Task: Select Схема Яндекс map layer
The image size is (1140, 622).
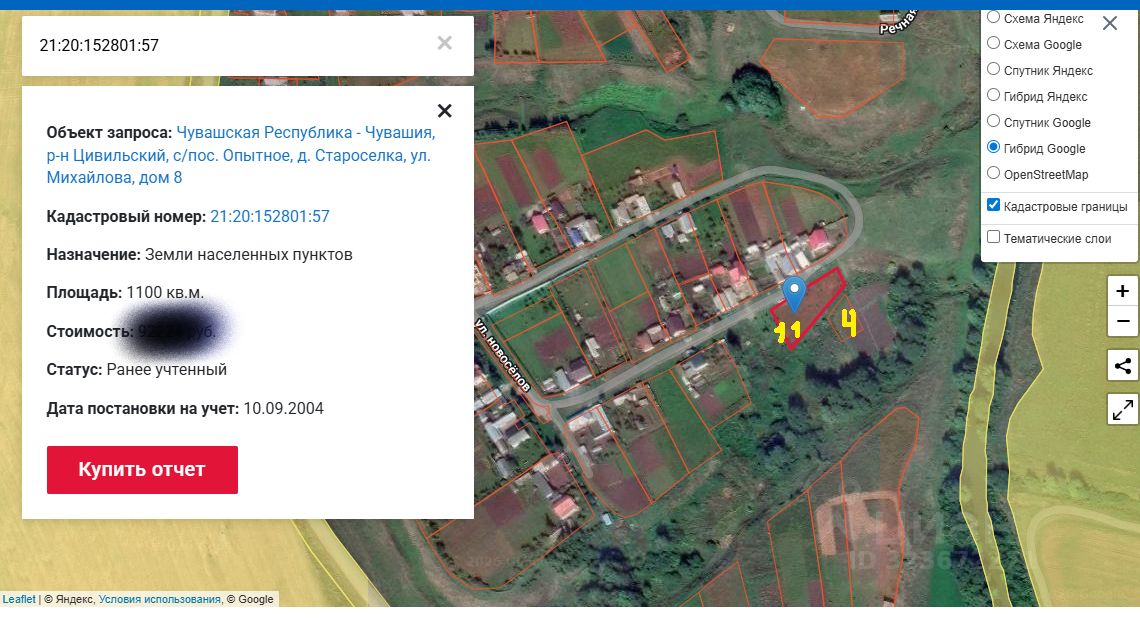Action: point(993,17)
